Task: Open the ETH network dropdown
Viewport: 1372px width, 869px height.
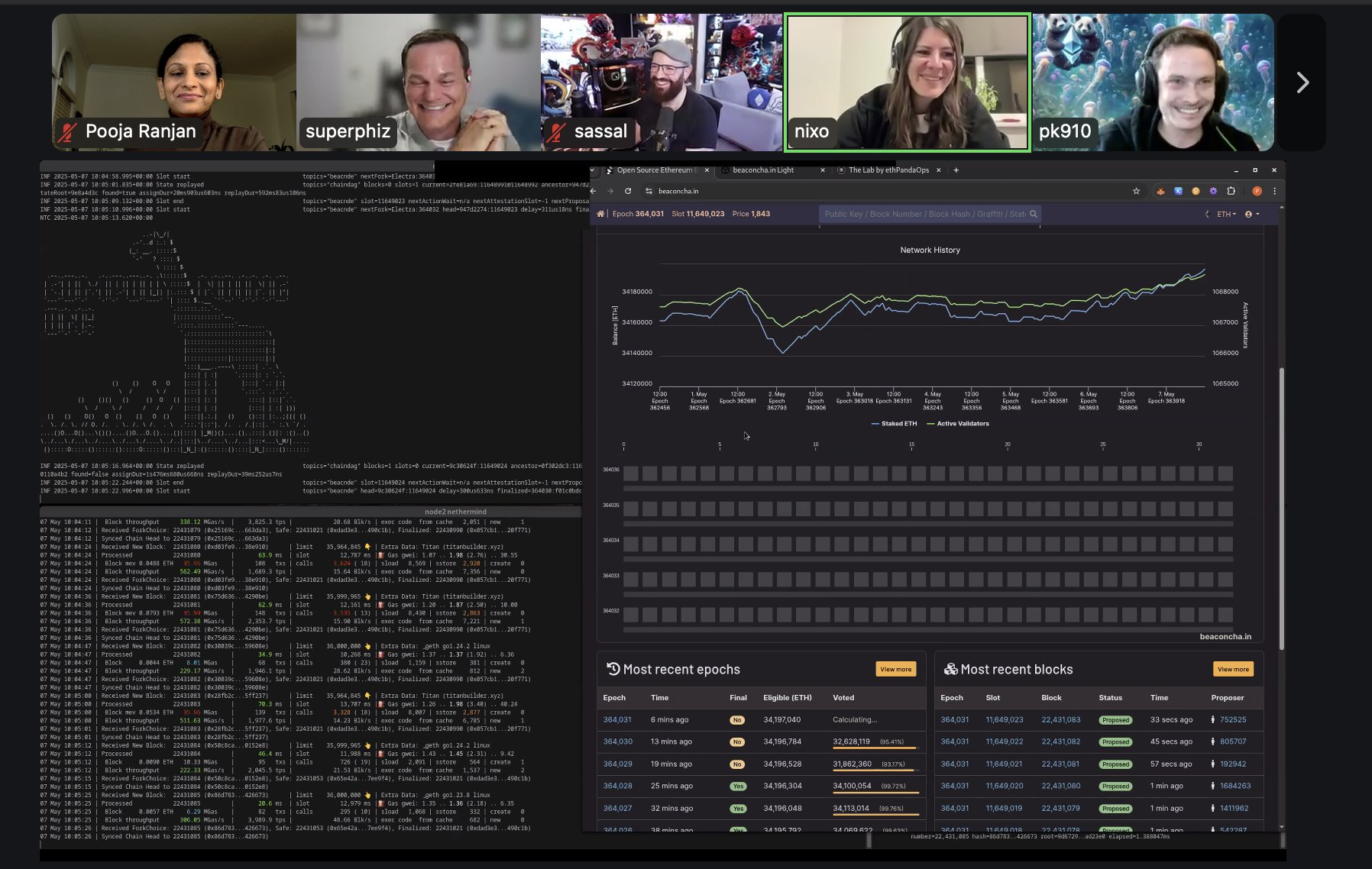Action: [x=1225, y=215]
